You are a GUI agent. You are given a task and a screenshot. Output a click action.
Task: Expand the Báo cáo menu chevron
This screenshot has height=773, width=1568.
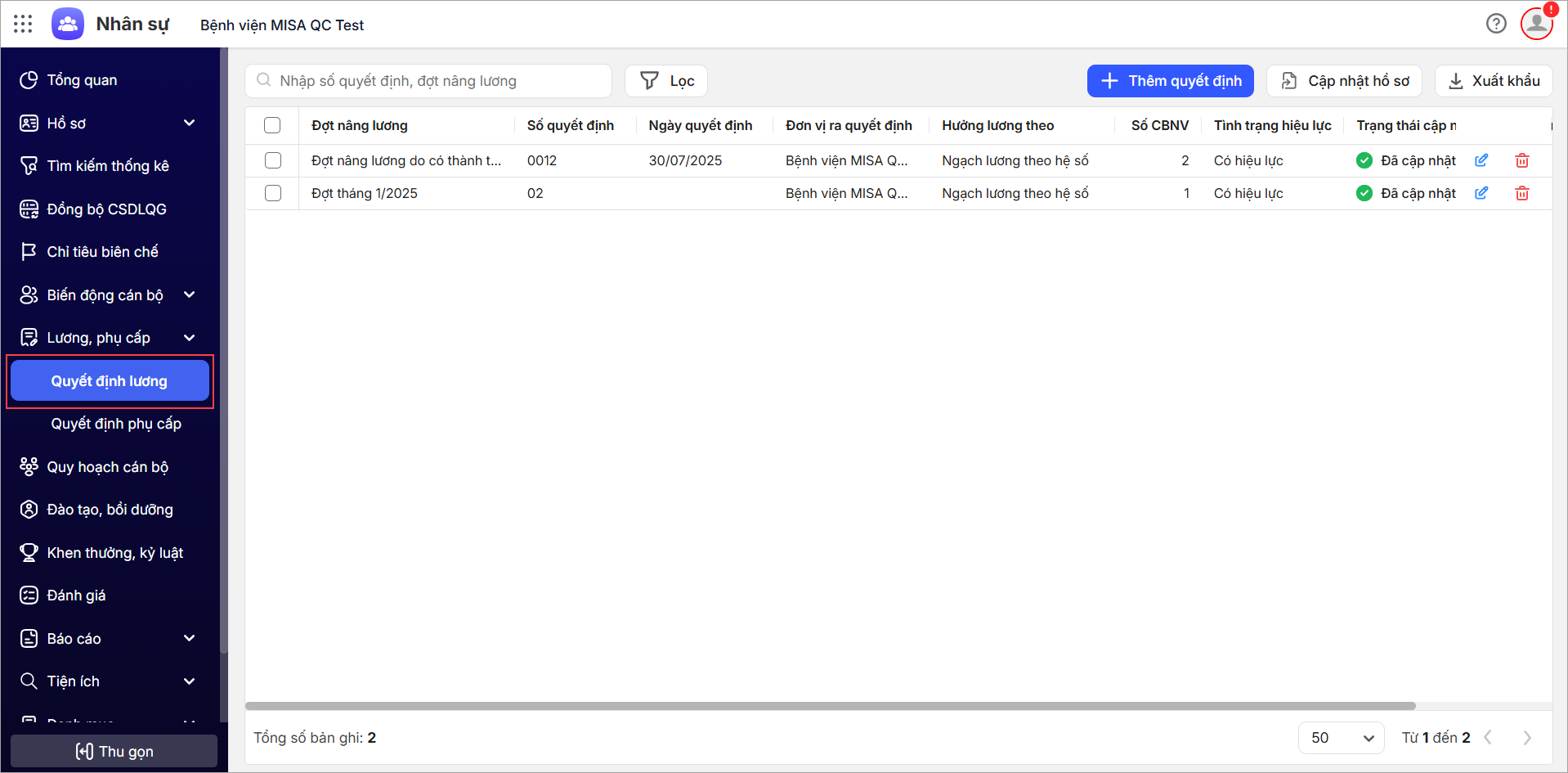[190, 638]
